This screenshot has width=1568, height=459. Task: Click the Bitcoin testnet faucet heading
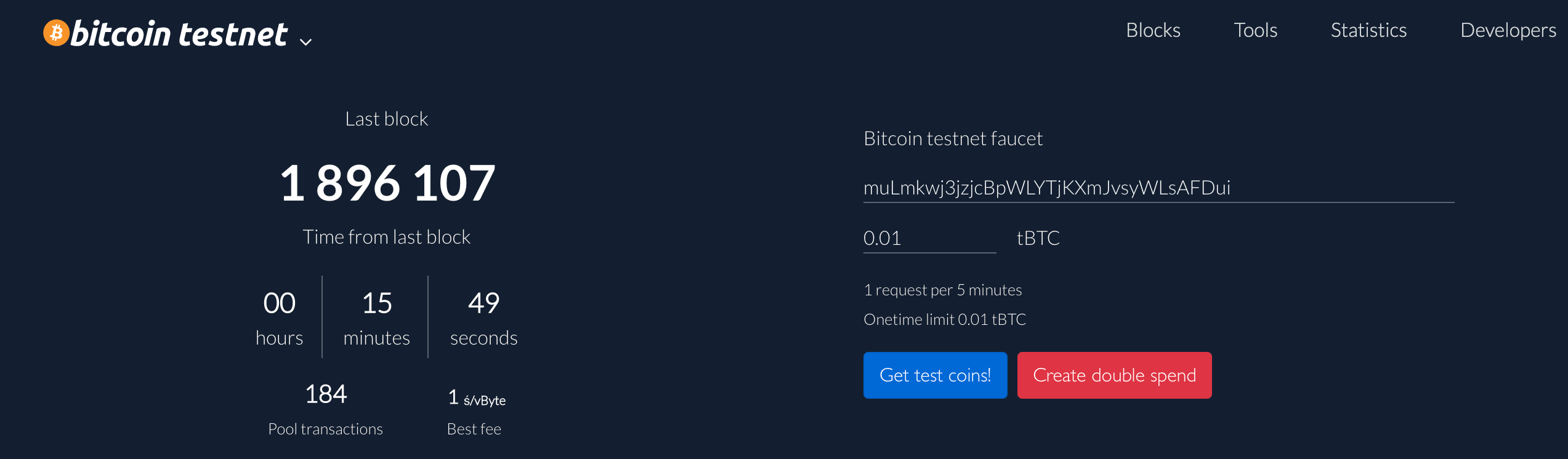[953, 138]
